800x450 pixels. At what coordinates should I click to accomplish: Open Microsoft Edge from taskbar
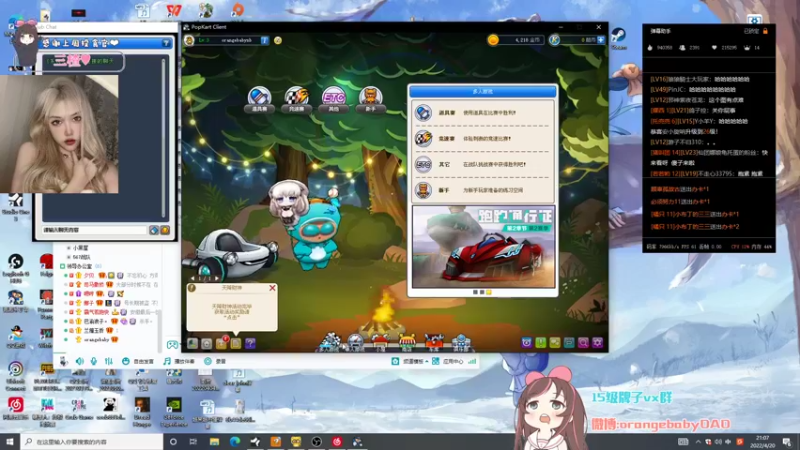(235, 441)
